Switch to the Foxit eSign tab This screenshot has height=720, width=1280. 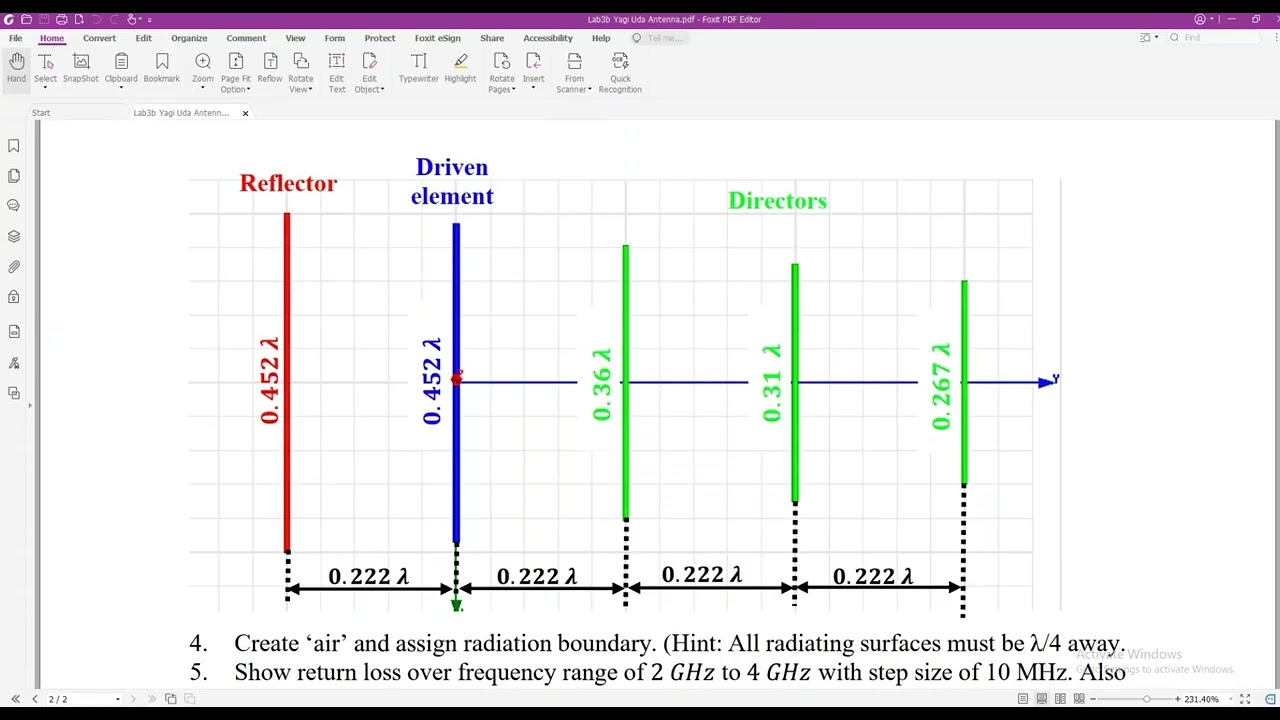click(x=437, y=38)
